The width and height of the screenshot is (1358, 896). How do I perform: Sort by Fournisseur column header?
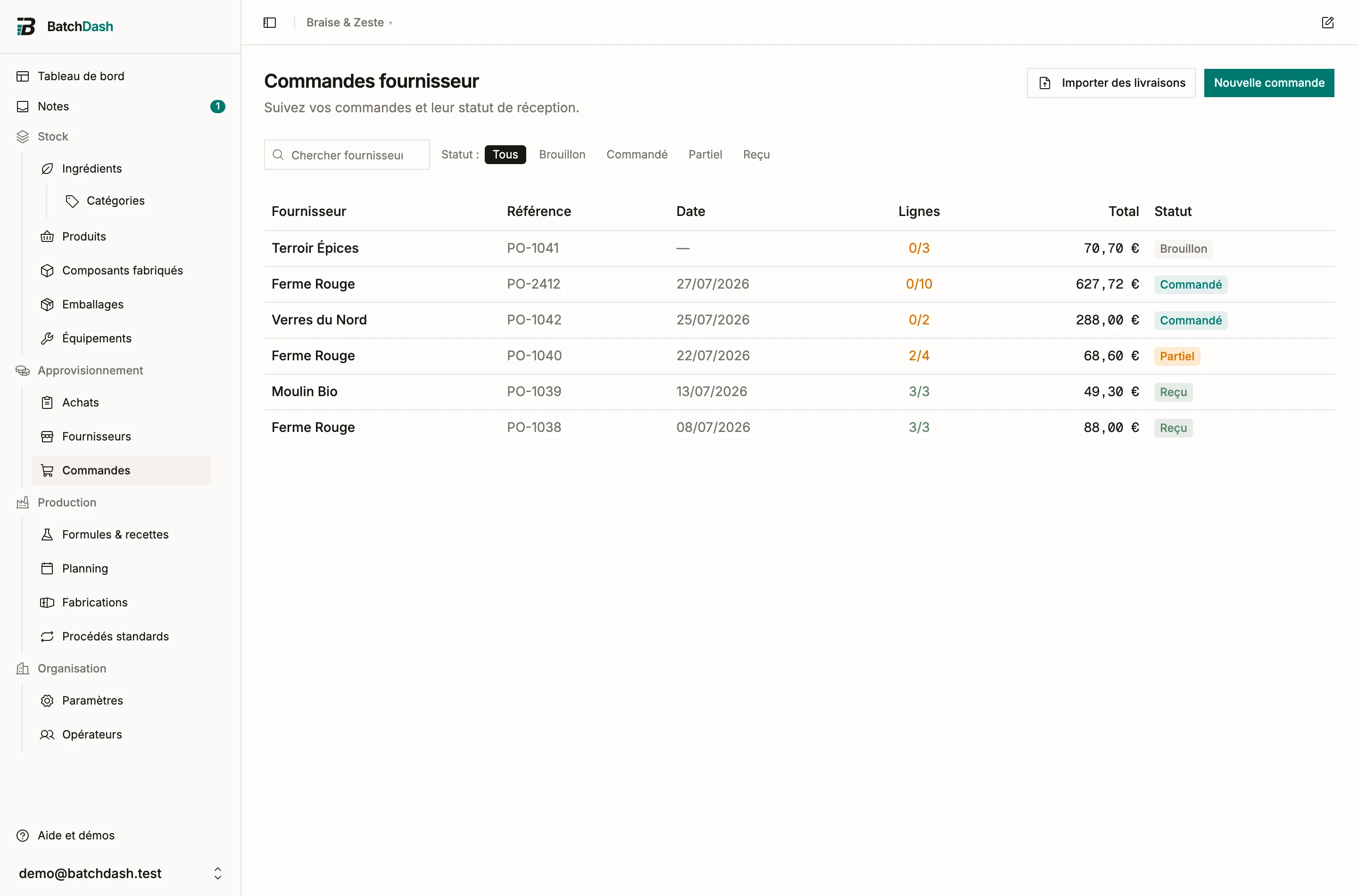309,211
